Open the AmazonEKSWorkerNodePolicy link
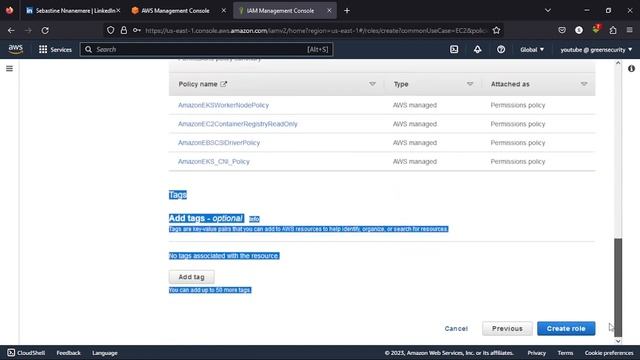The height and width of the screenshot is (360, 640). point(223,105)
